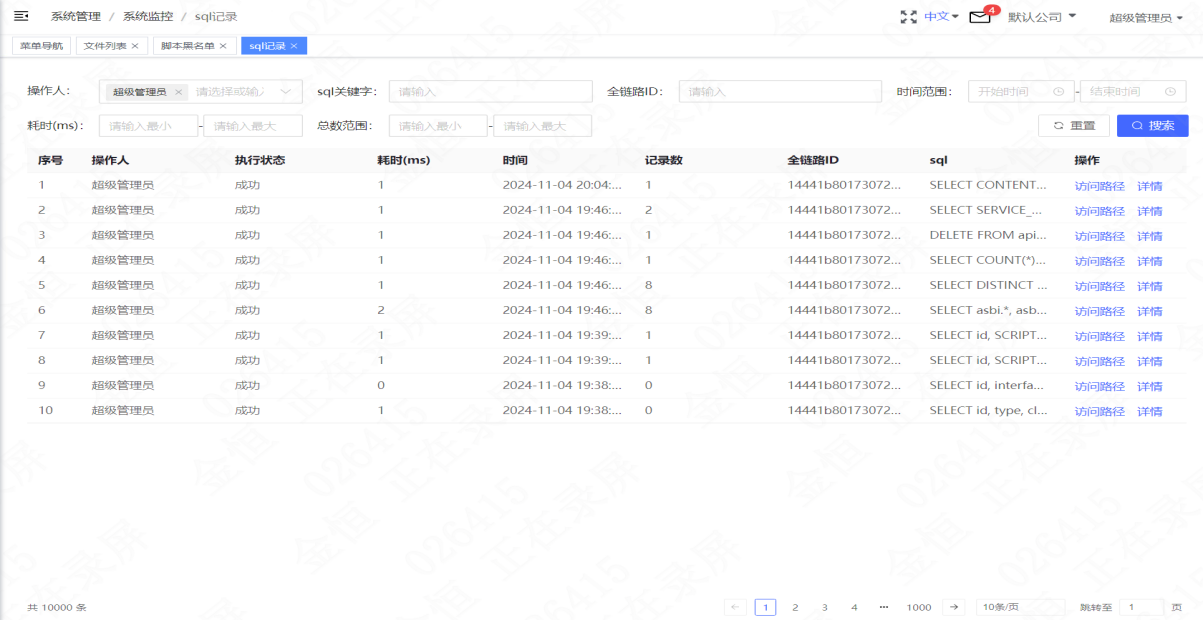This screenshot has height=620, width=1203.
Task: Click the 全链路ID column header
Action: pos(813,160)
